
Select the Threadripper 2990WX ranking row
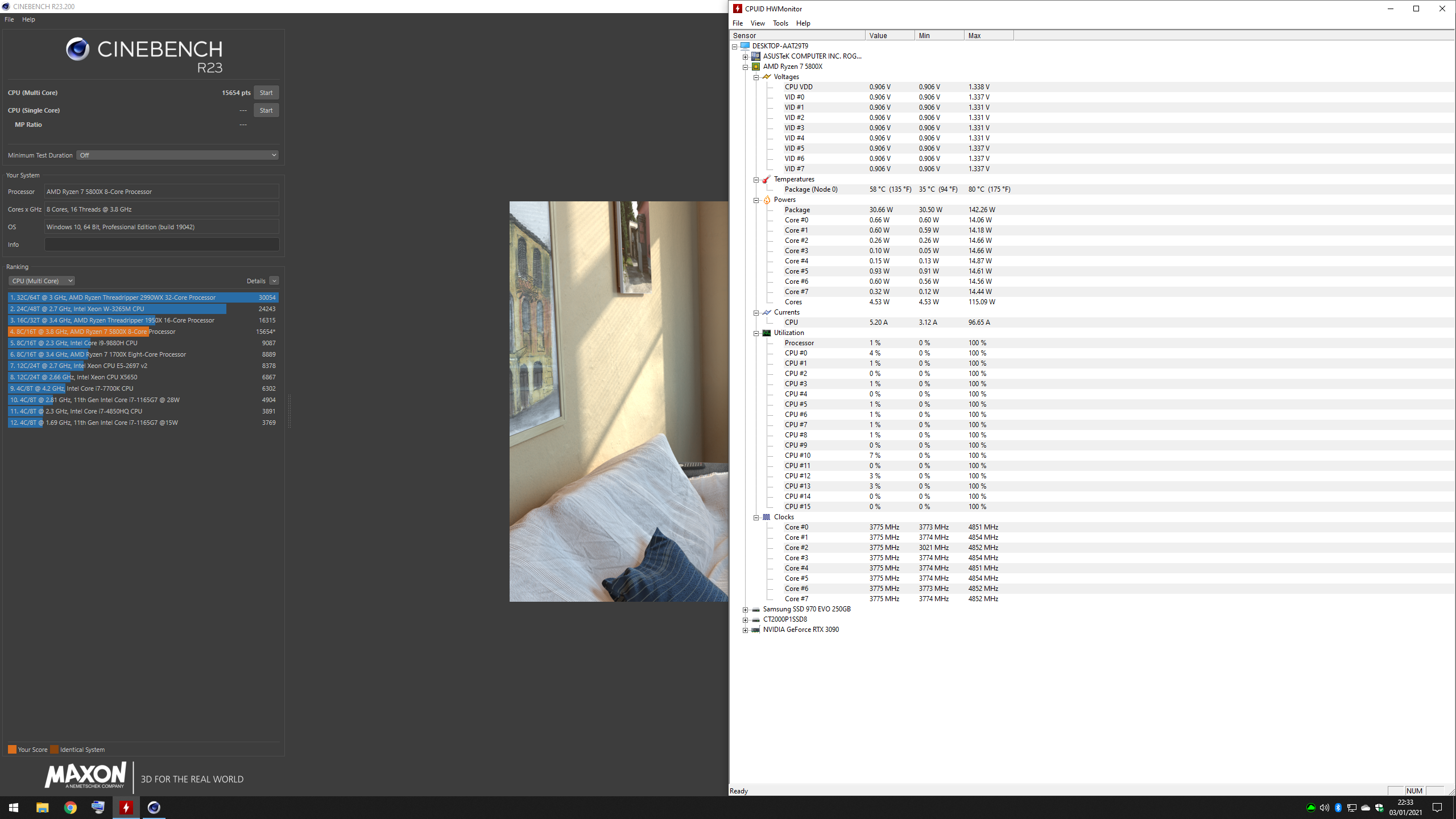click(143, 297)
